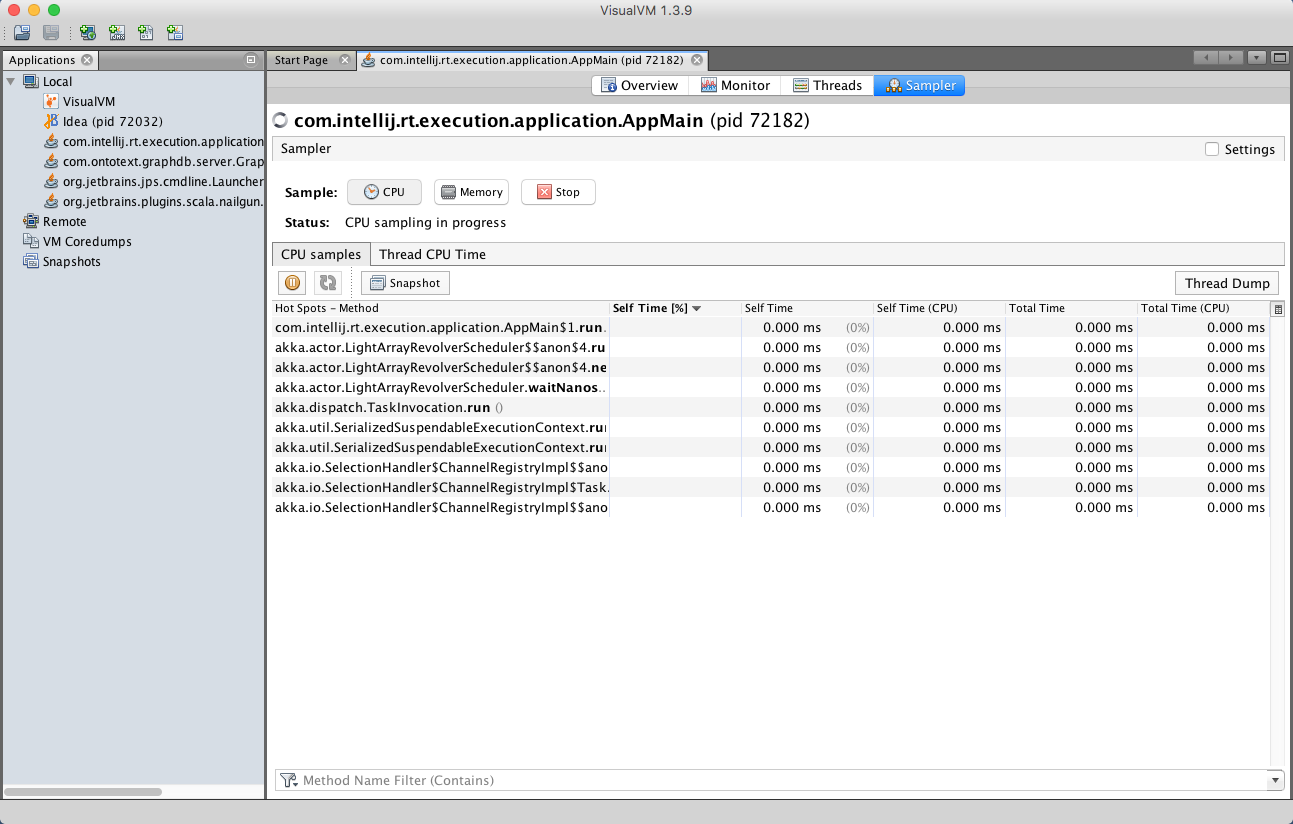Sort by Total Time column header
Image resolution: width=1293 pixels, height=824 pixels.
pos(1071,308)
